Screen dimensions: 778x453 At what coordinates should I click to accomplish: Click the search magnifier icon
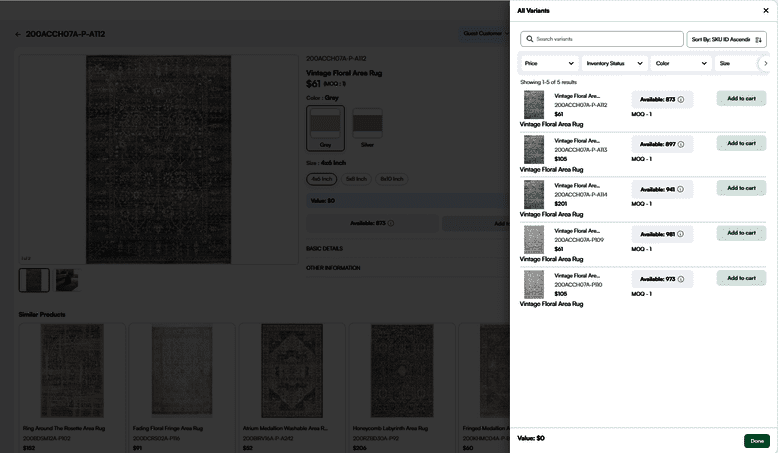point(529,39)
